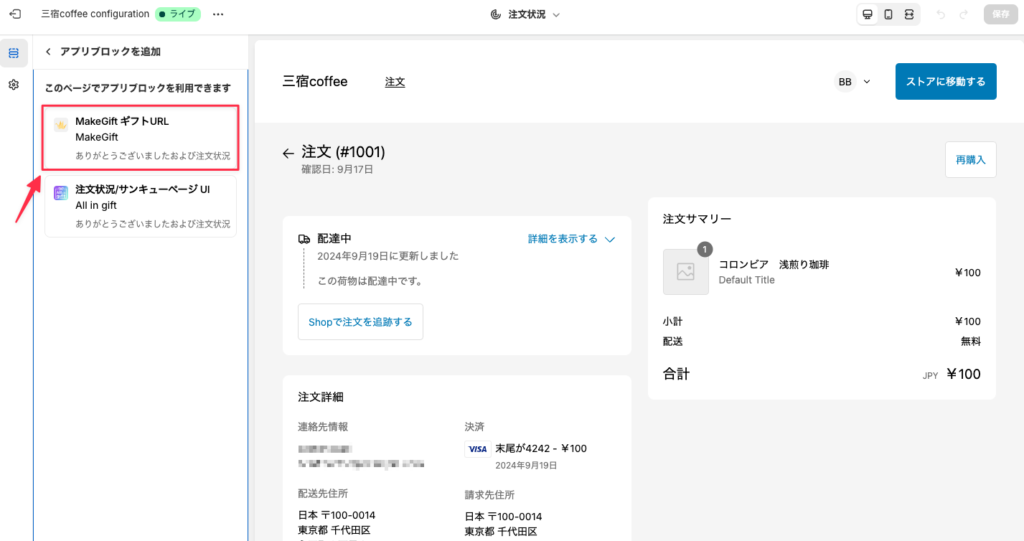
Task: Select the sections panel icon in sidebar
Action: point(14,53)
